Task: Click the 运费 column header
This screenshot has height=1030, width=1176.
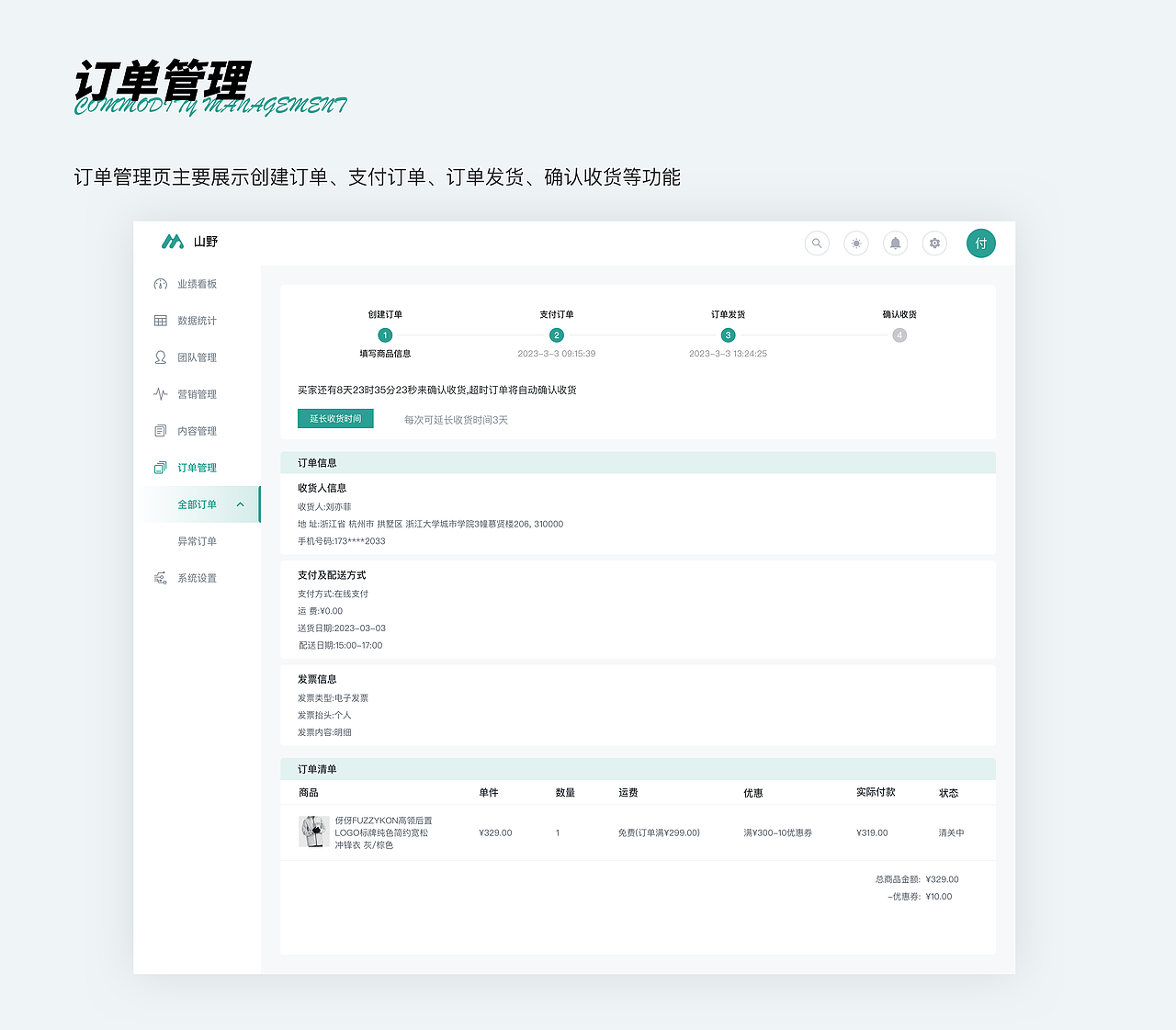Action: coord(628,793)
